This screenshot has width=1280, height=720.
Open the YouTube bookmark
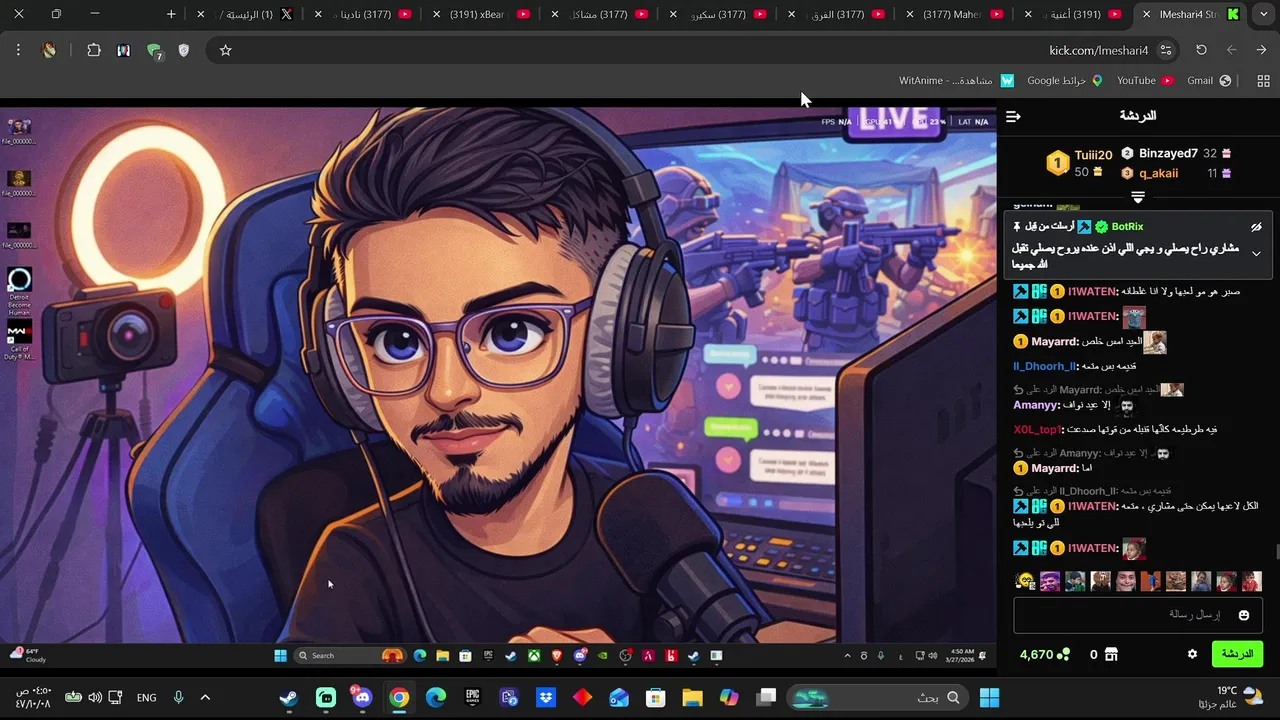point(1145,81)
